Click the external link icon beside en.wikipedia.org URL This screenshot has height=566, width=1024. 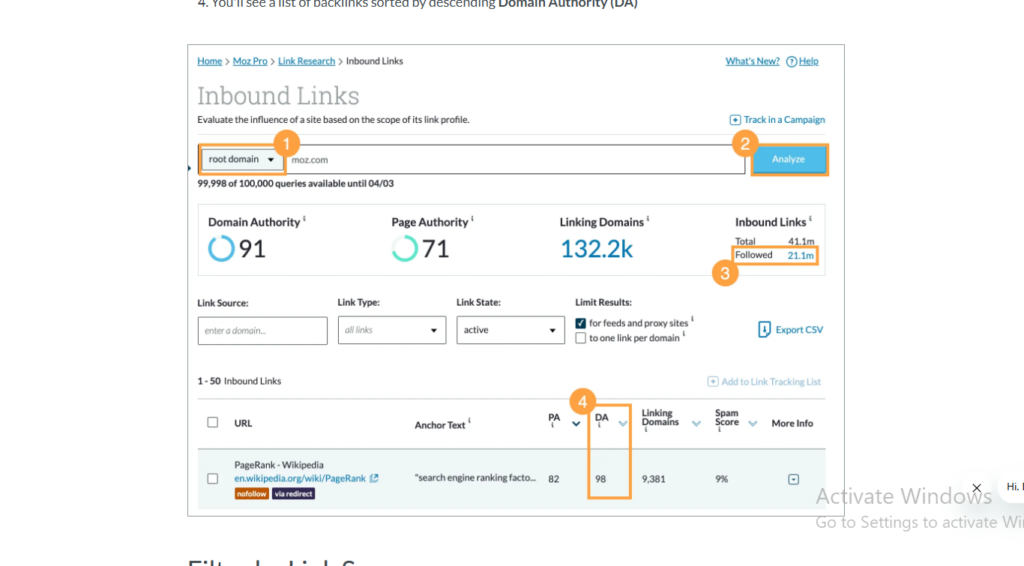(x=374, y=479)
